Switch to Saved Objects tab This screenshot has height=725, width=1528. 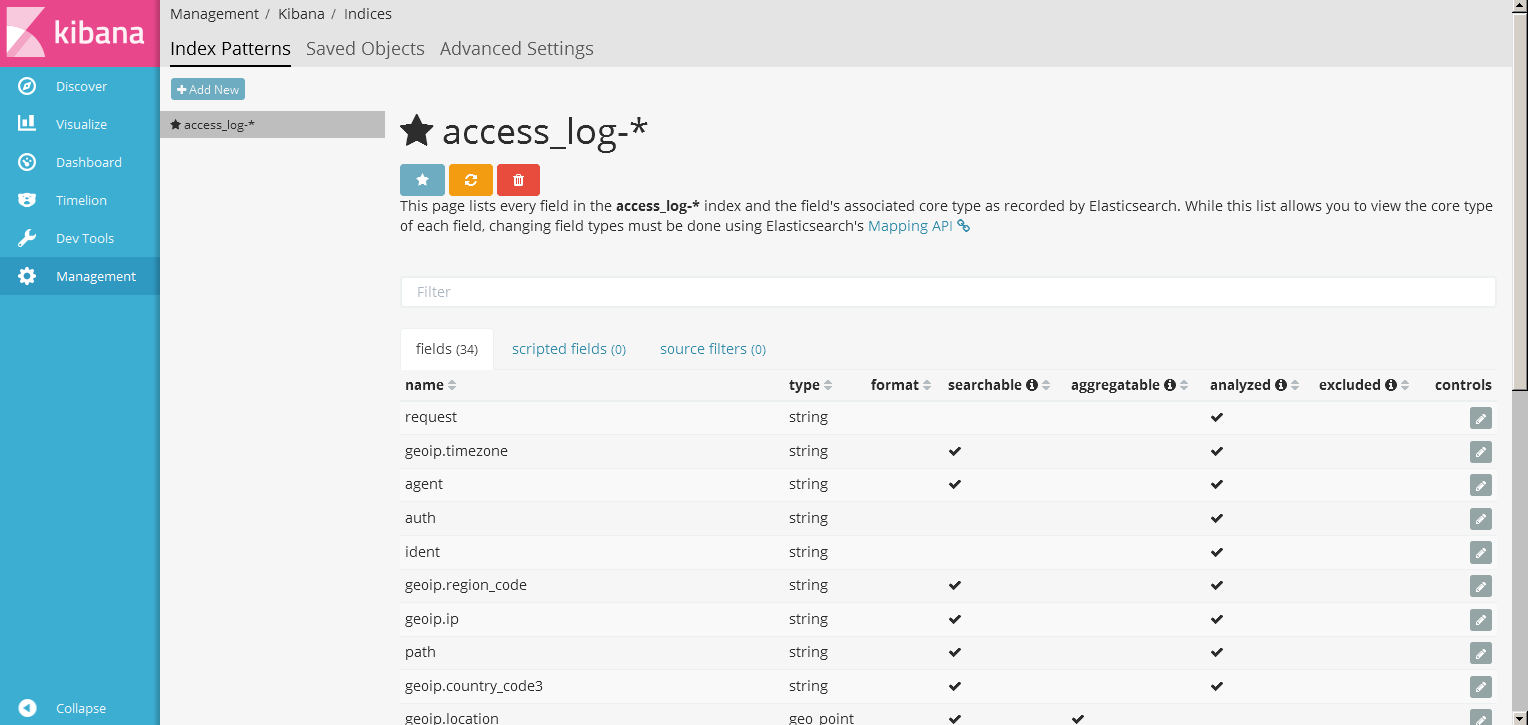[365, 48]
